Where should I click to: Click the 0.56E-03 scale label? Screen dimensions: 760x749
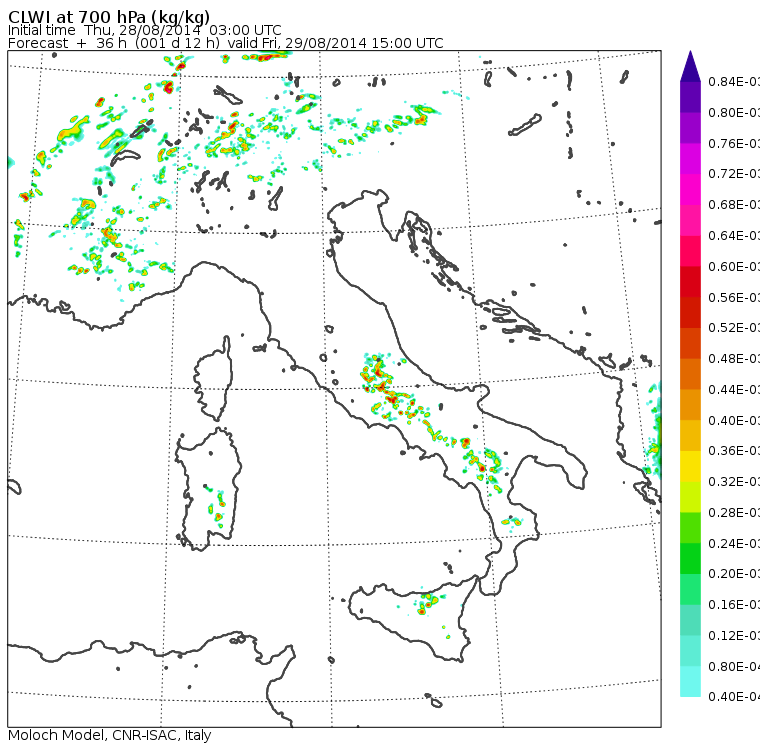[x=734, y=297]
